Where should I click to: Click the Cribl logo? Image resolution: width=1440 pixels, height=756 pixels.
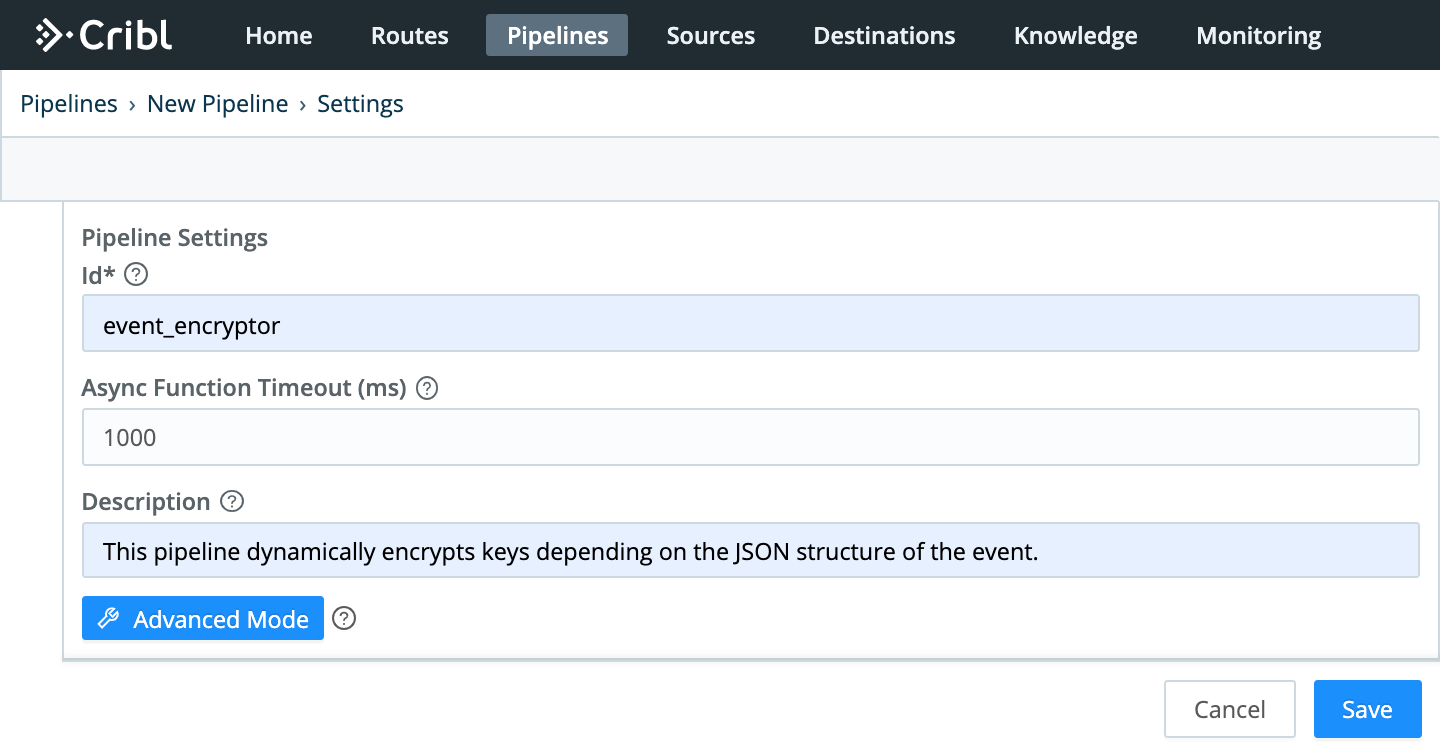pyautogui.click(x=104, y=35)
